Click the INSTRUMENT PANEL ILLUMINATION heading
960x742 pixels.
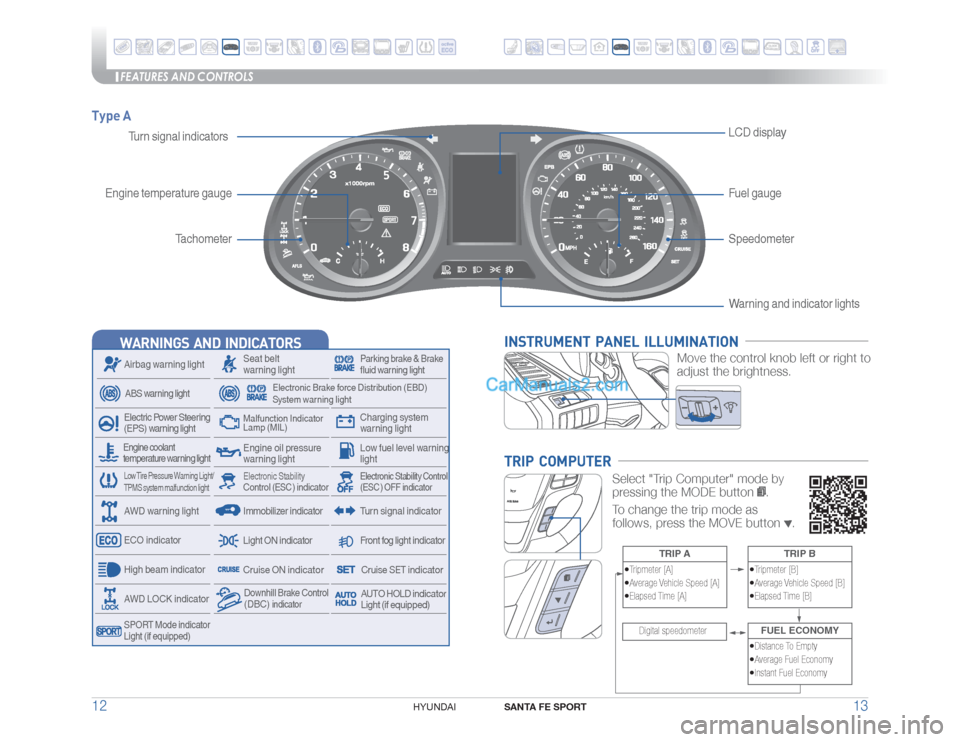[621, 342]
